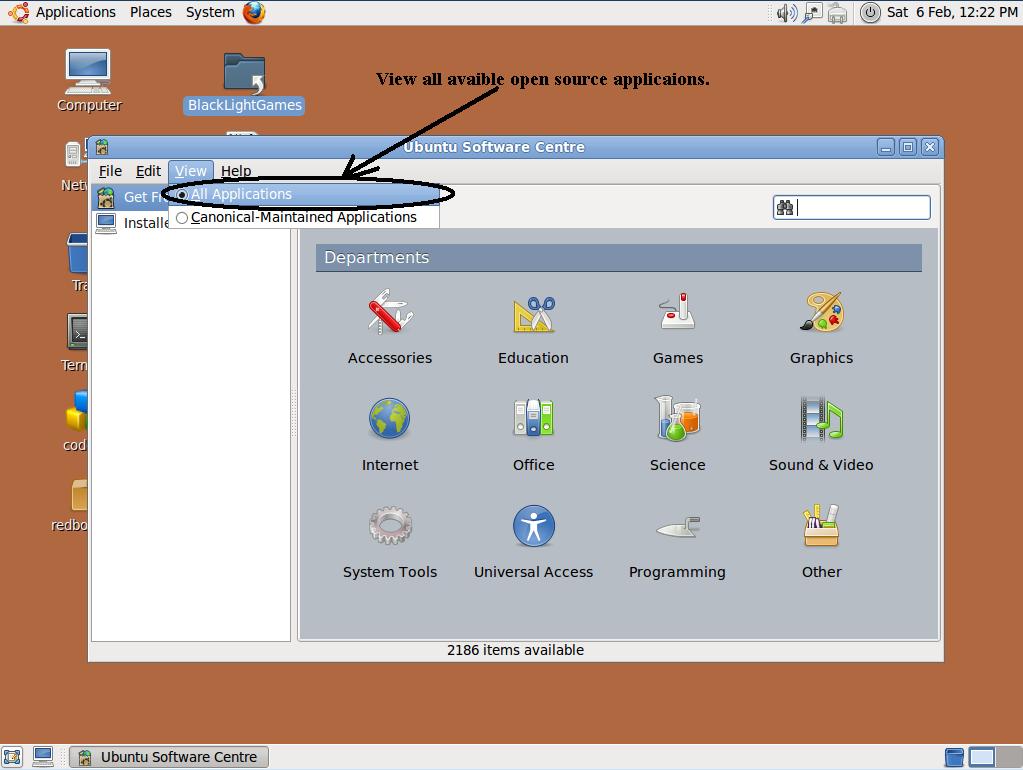Click the volume speaker icon
This screenshot has height=770, width=1023.
[x=786, y=13]
